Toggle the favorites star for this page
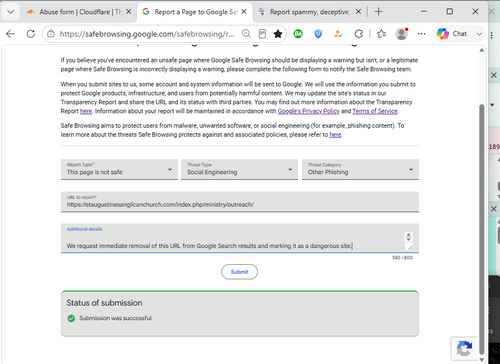This screenshot has width=500, height=364. (x=278, y=34)
